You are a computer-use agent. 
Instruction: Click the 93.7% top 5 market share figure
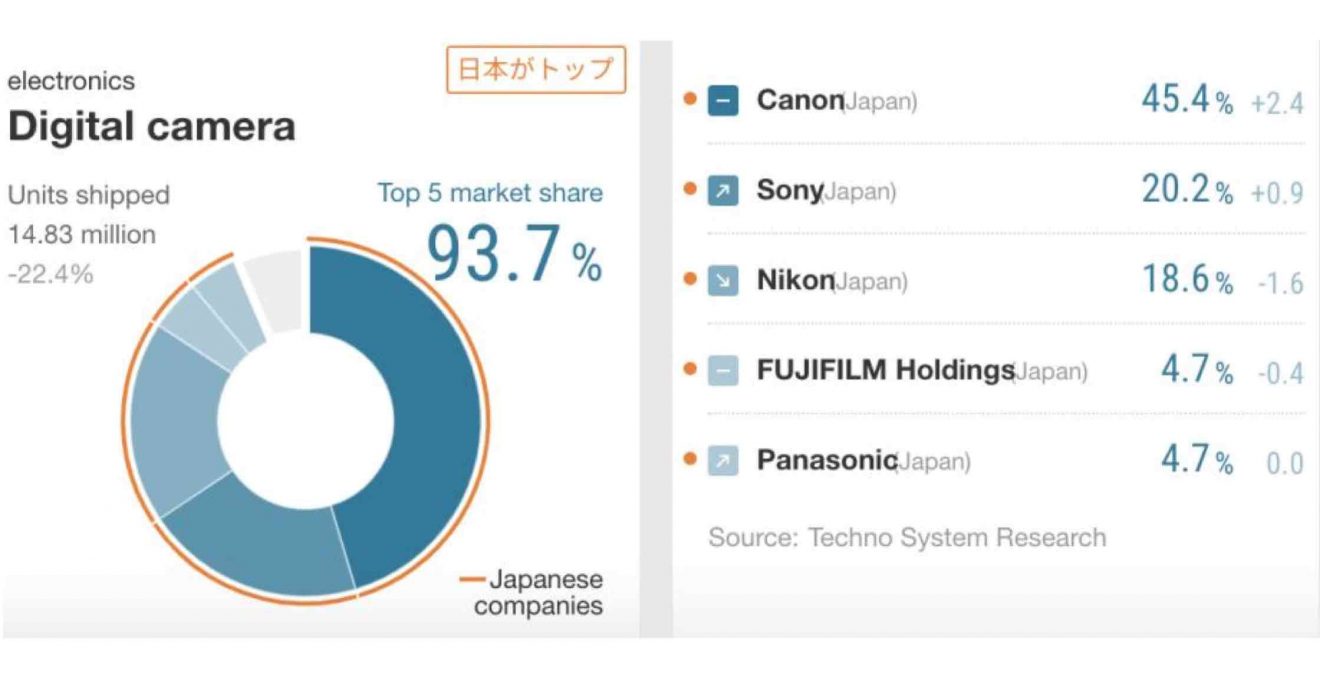point(516,252)
